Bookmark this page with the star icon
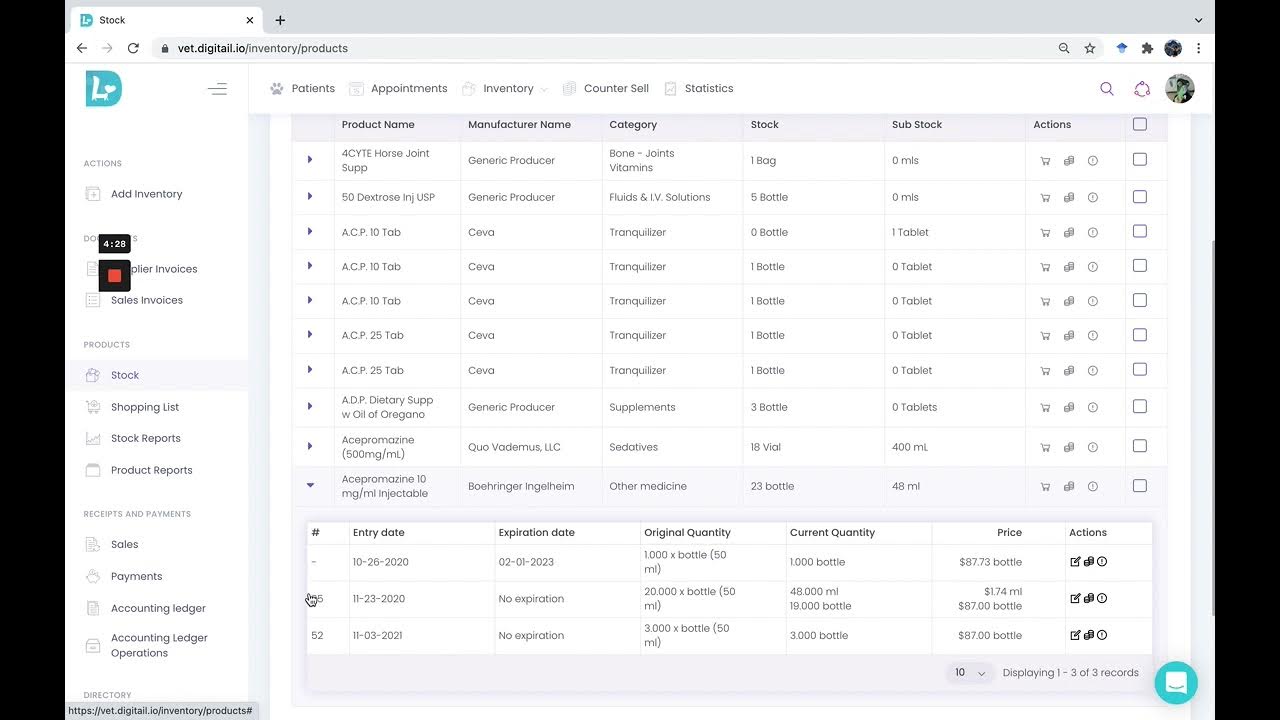1280x720 pixels. click(1090, 48)
